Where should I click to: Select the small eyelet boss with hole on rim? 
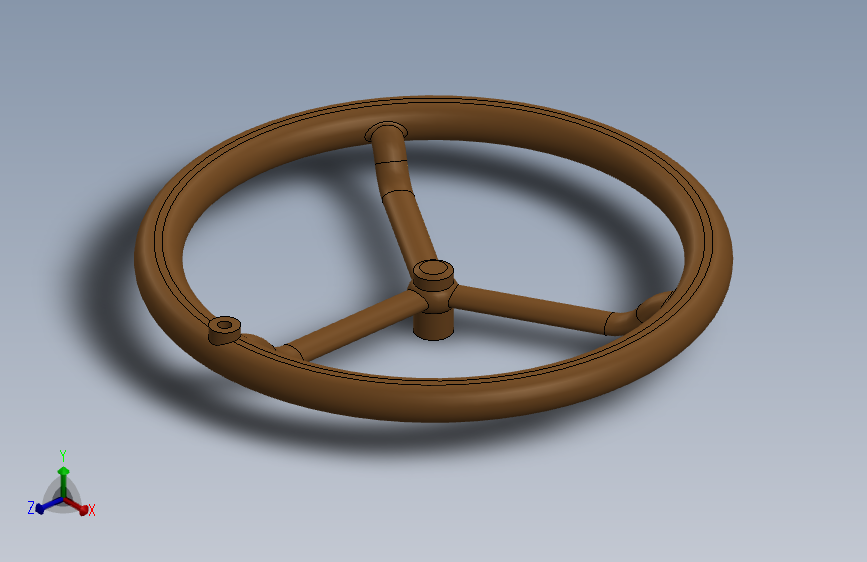click(x=224, y=330)
